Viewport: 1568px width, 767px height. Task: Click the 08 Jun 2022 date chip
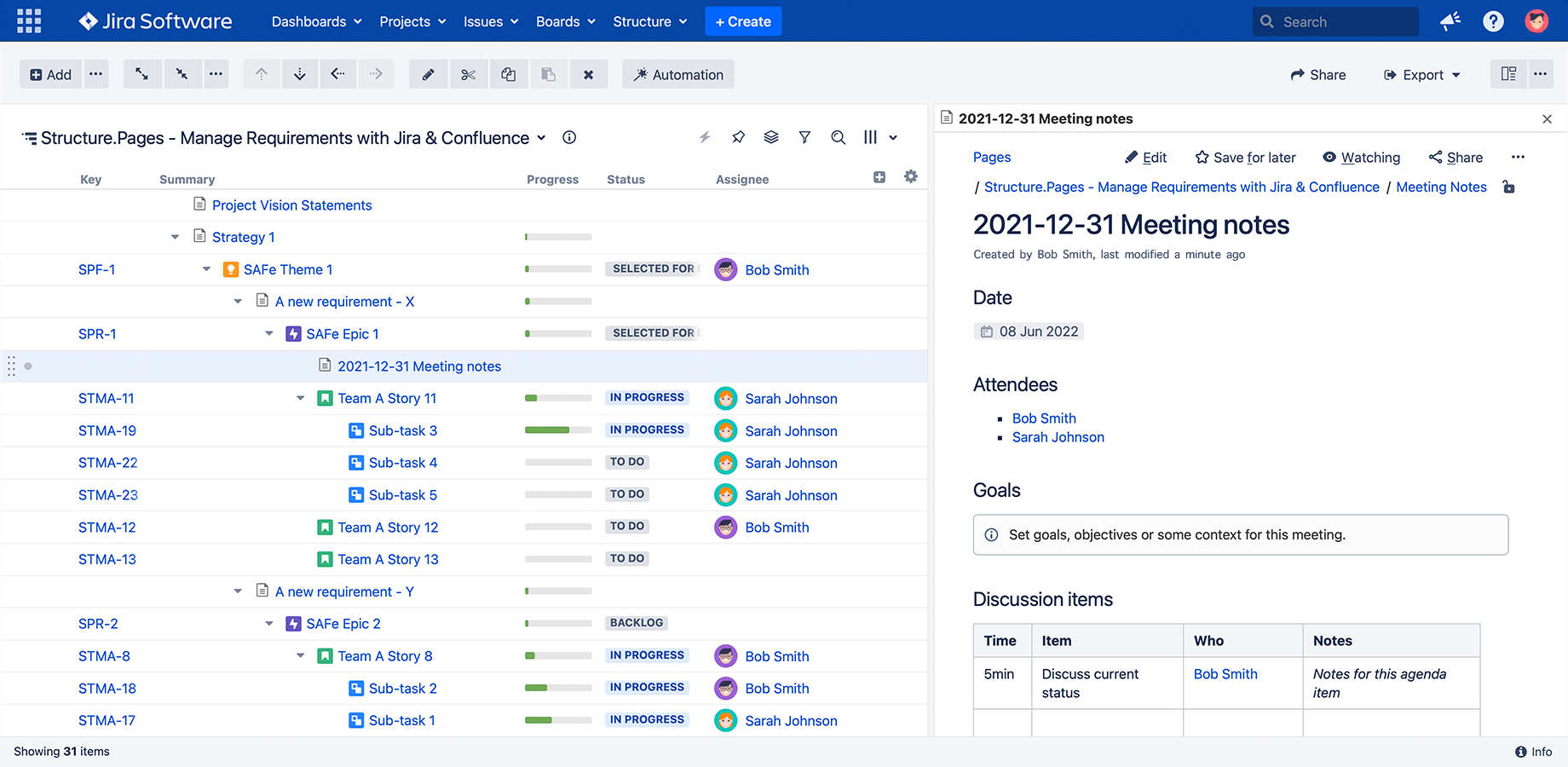[1029, 332]
